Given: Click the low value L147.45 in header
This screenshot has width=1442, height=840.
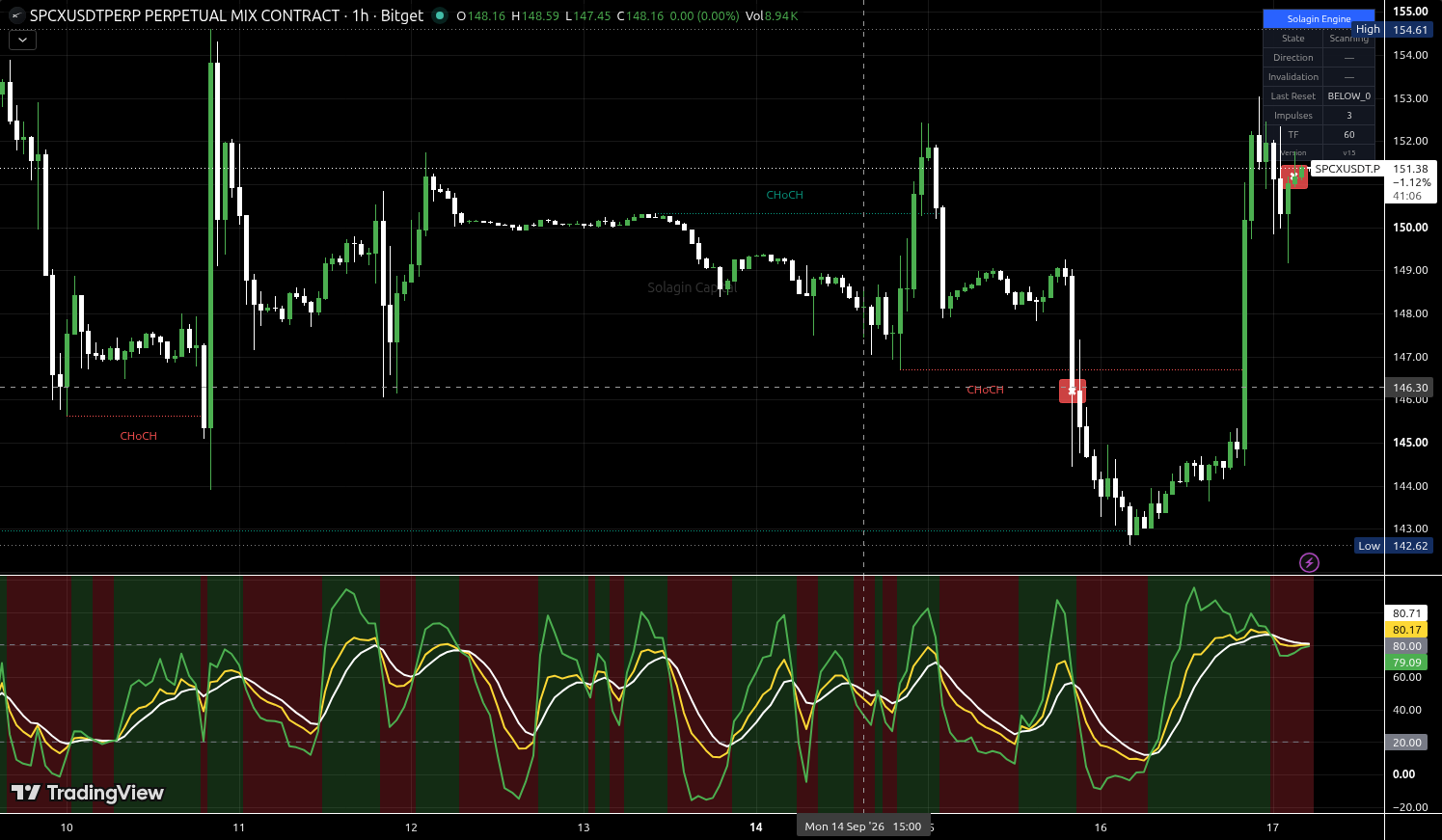Looking at the screenshot, I should (586, 16).
